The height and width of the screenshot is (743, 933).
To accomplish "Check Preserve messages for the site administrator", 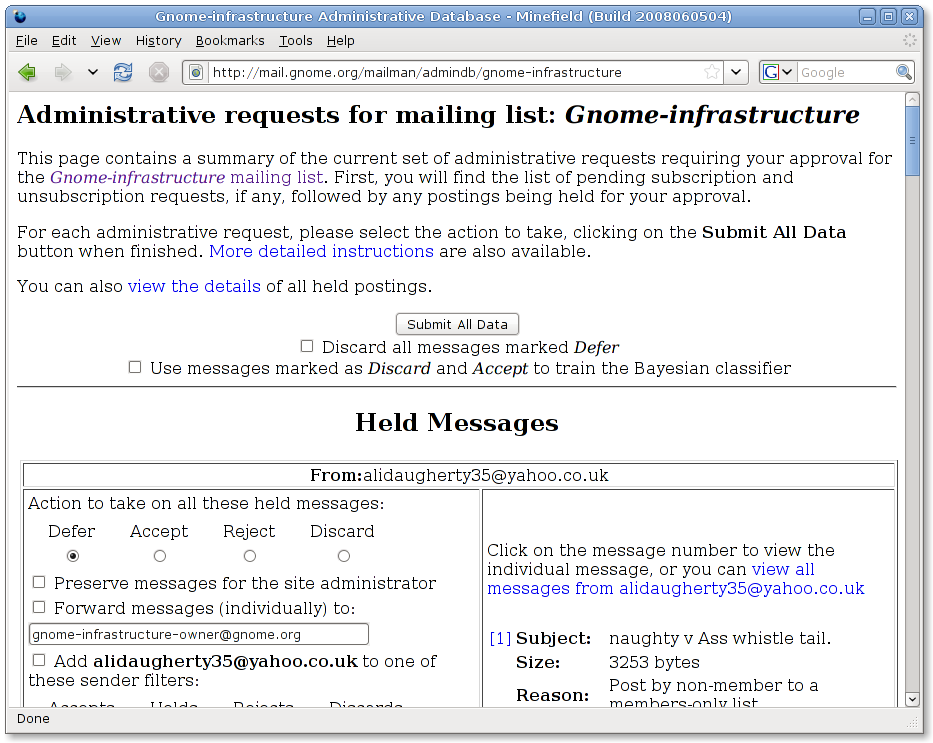I will [x=39, y=582].
